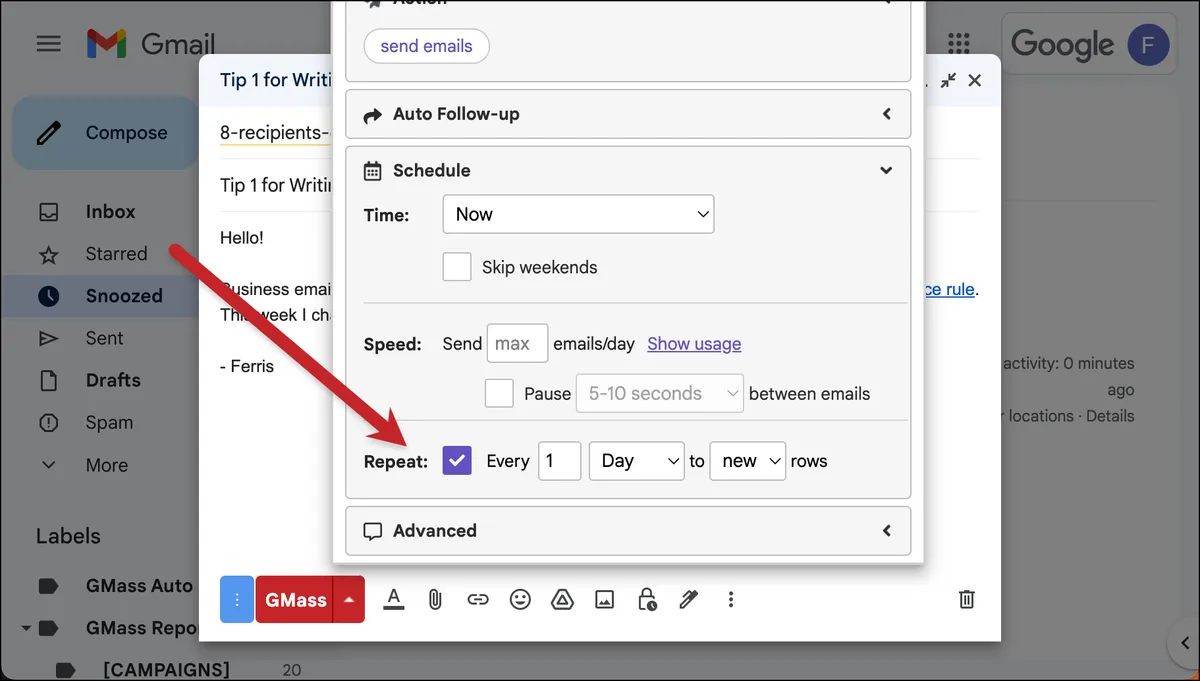Click the calendar icon in Schedule header
The height and width of the screenshot is (681, 1200).
(372, 171)
